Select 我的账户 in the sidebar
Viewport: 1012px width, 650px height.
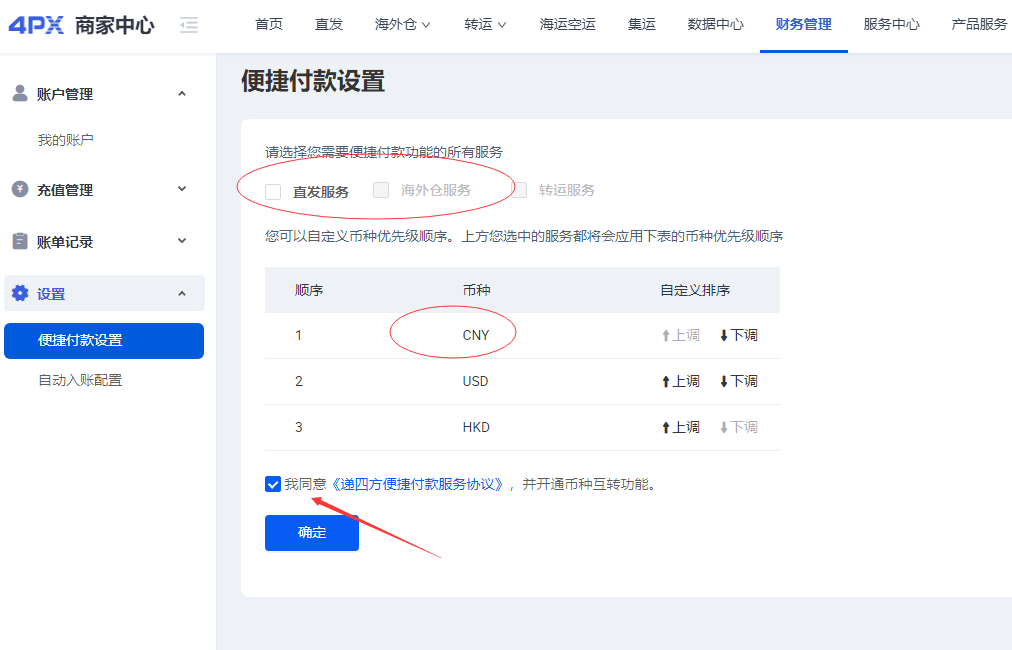coord(65,140)
